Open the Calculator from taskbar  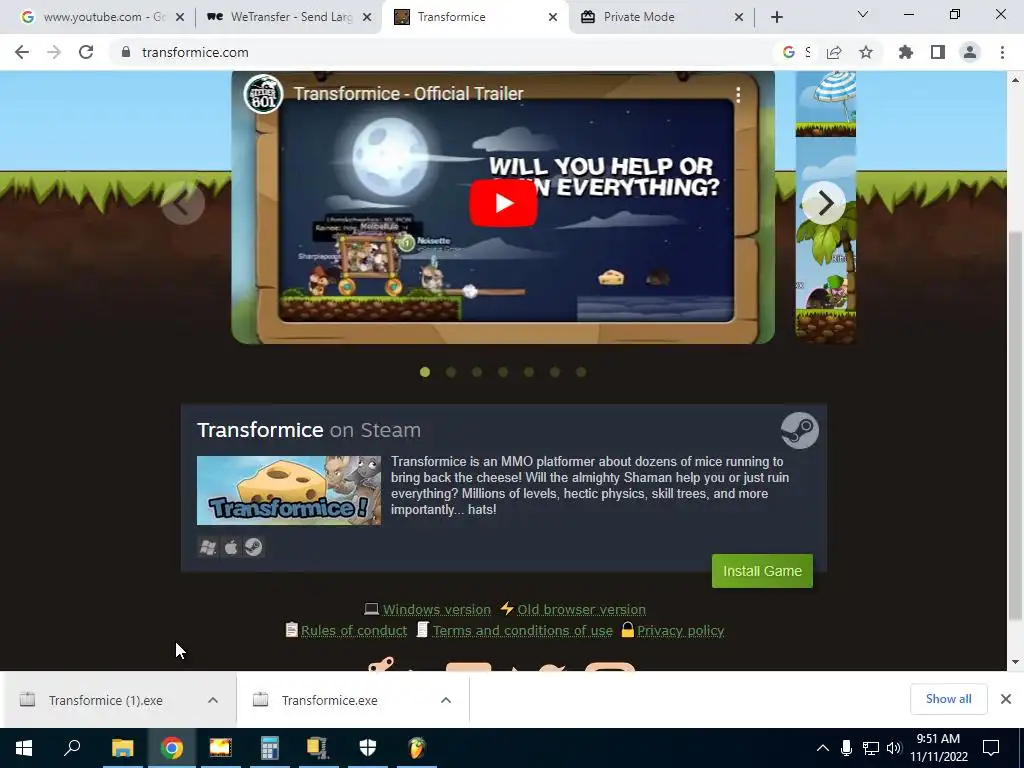(x=270, y=748)
